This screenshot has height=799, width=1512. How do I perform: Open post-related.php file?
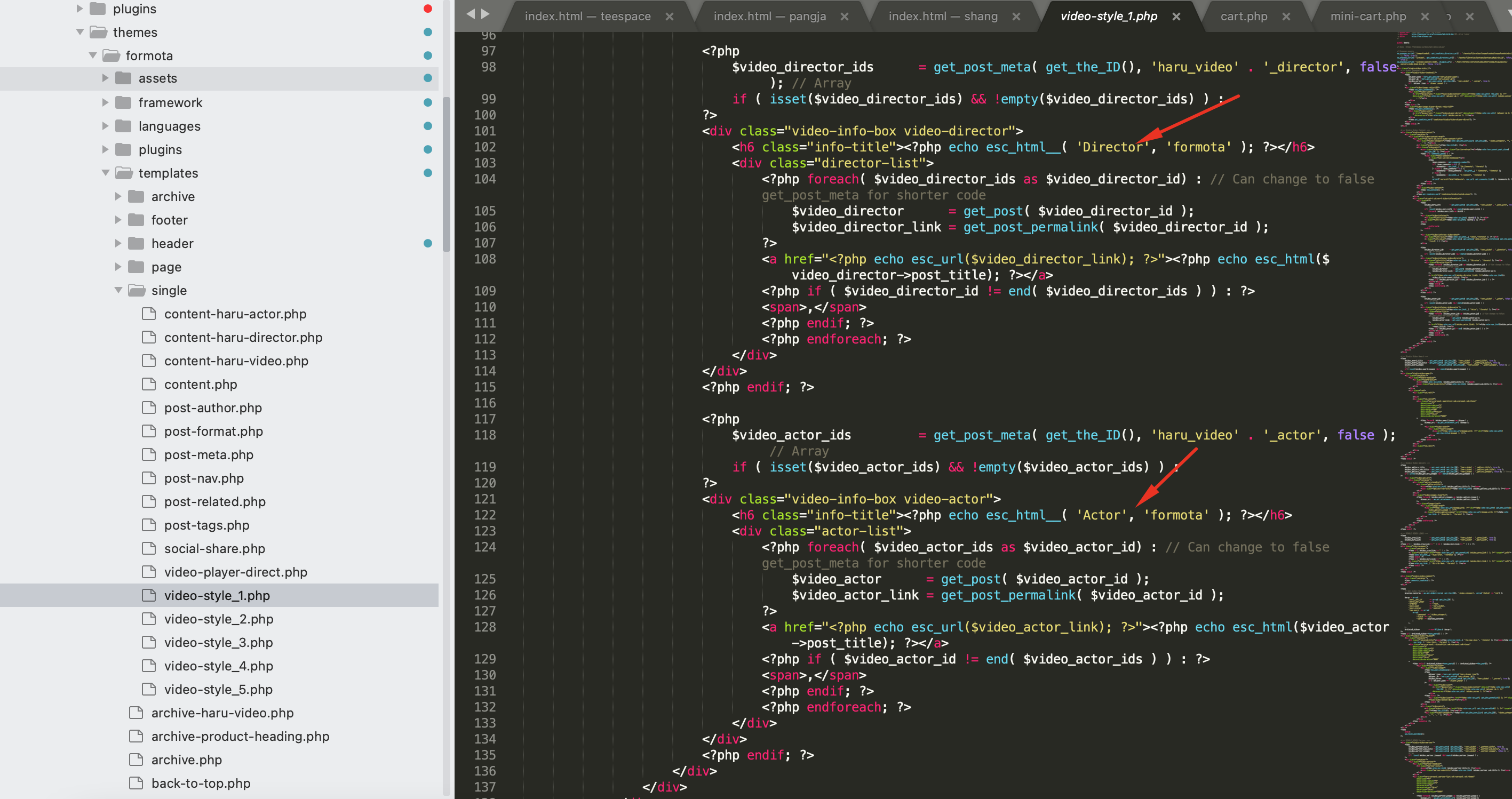click(x=214, y=501)
